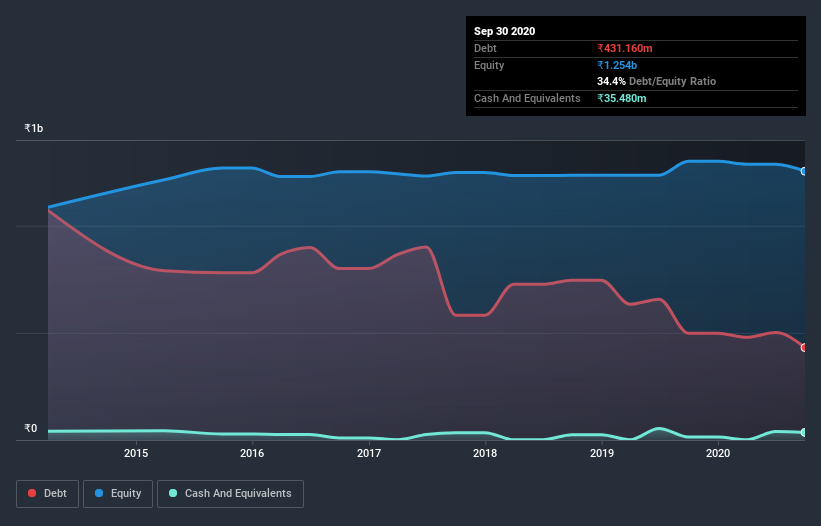
Task: Click the 34.4% Debt/Equity Ratio text
Action: pos(656,81)
